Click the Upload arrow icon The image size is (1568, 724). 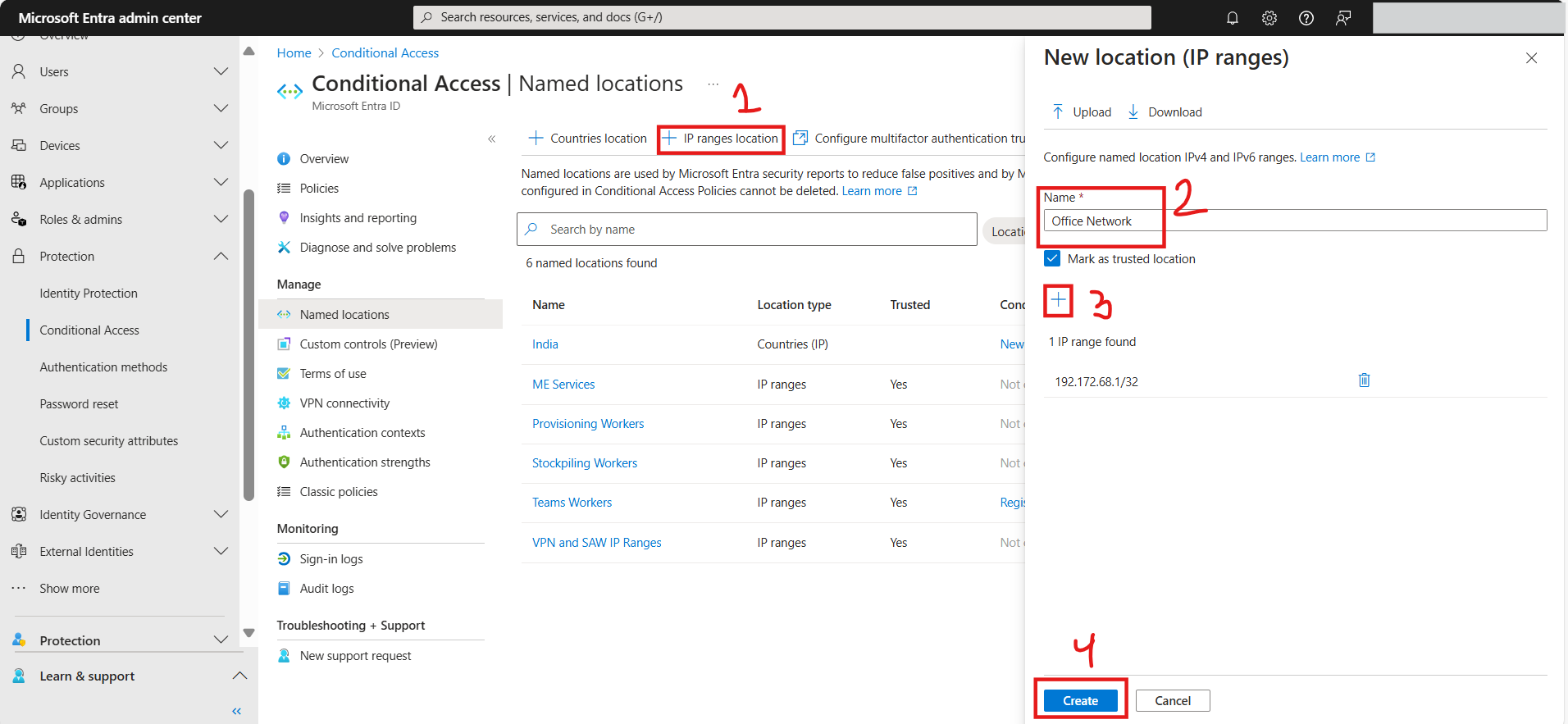[x=1058, y=112]
